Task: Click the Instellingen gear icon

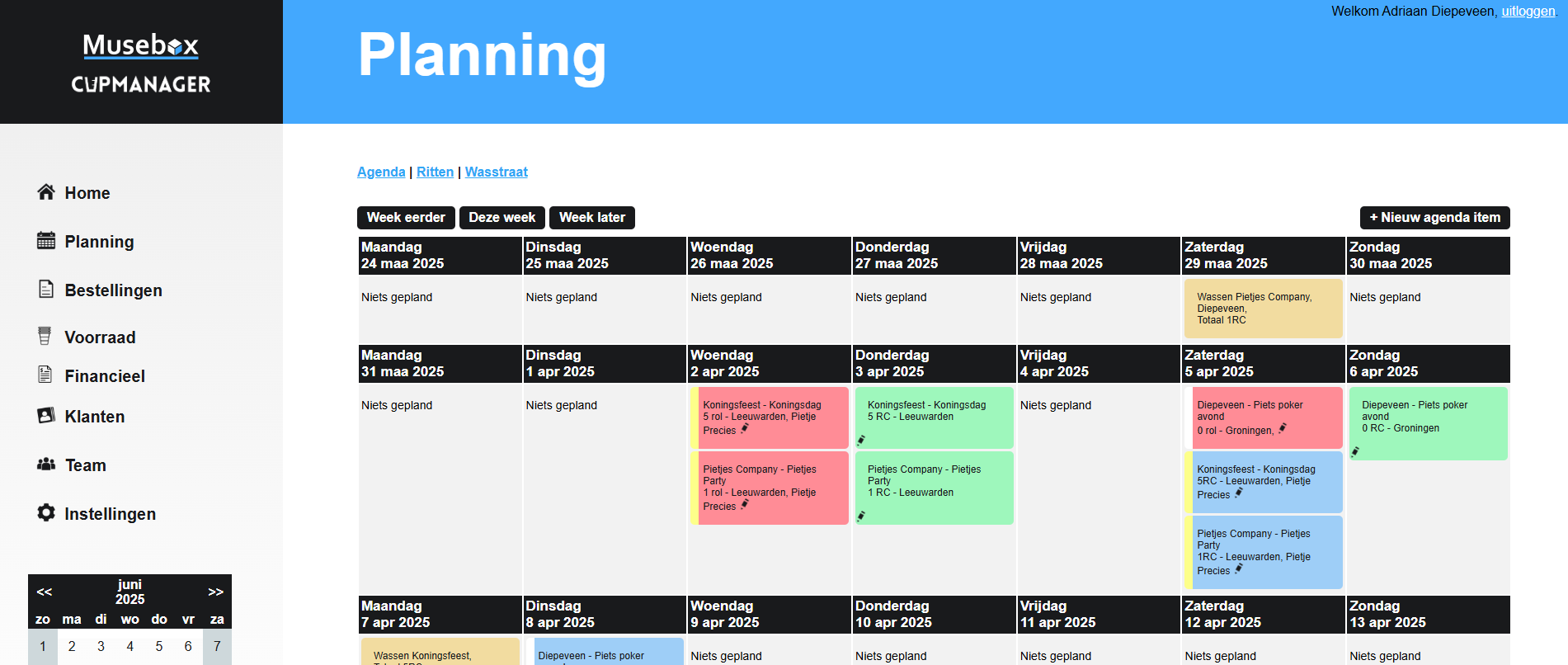Action: tap(46, 512)
